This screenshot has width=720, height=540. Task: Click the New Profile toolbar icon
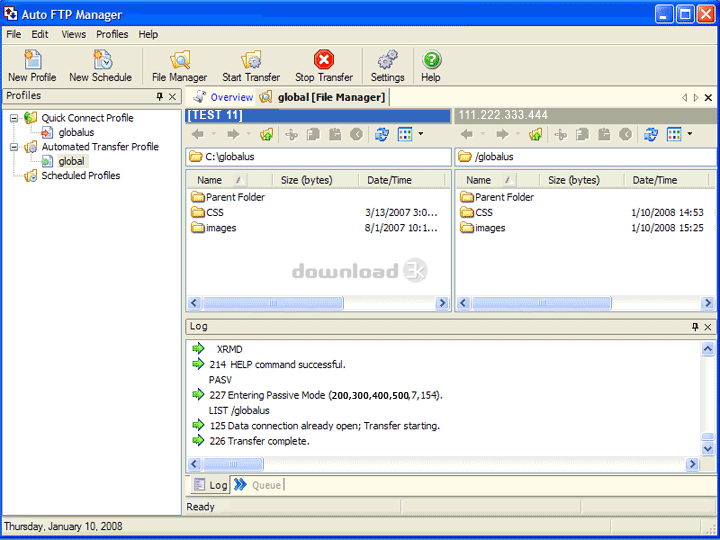(x=32, y=66)
